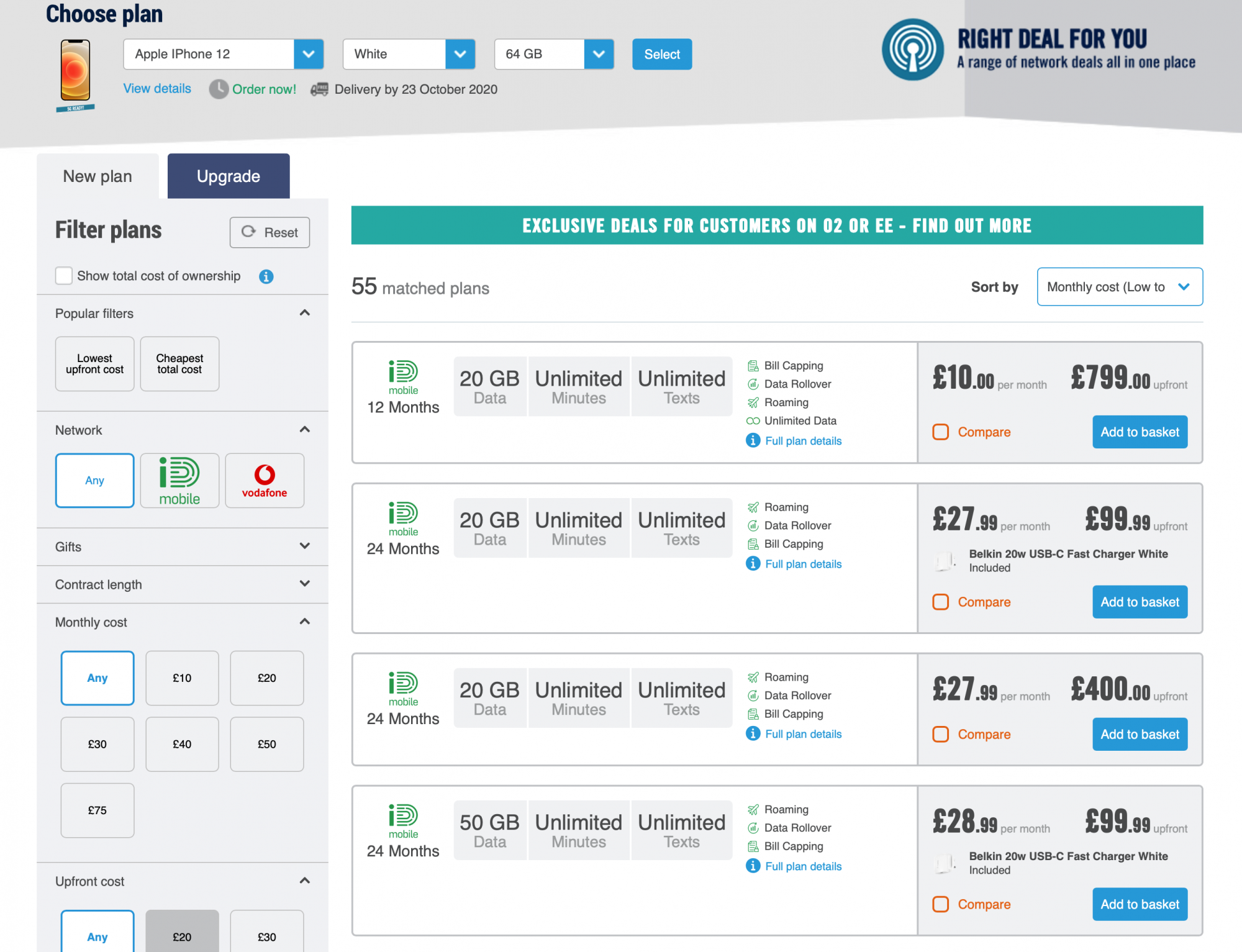This screenshot has width=1242, height=952.
Task: Click the iD mobile logo on the 12 Months plan
Action: (x=403, y=378)
